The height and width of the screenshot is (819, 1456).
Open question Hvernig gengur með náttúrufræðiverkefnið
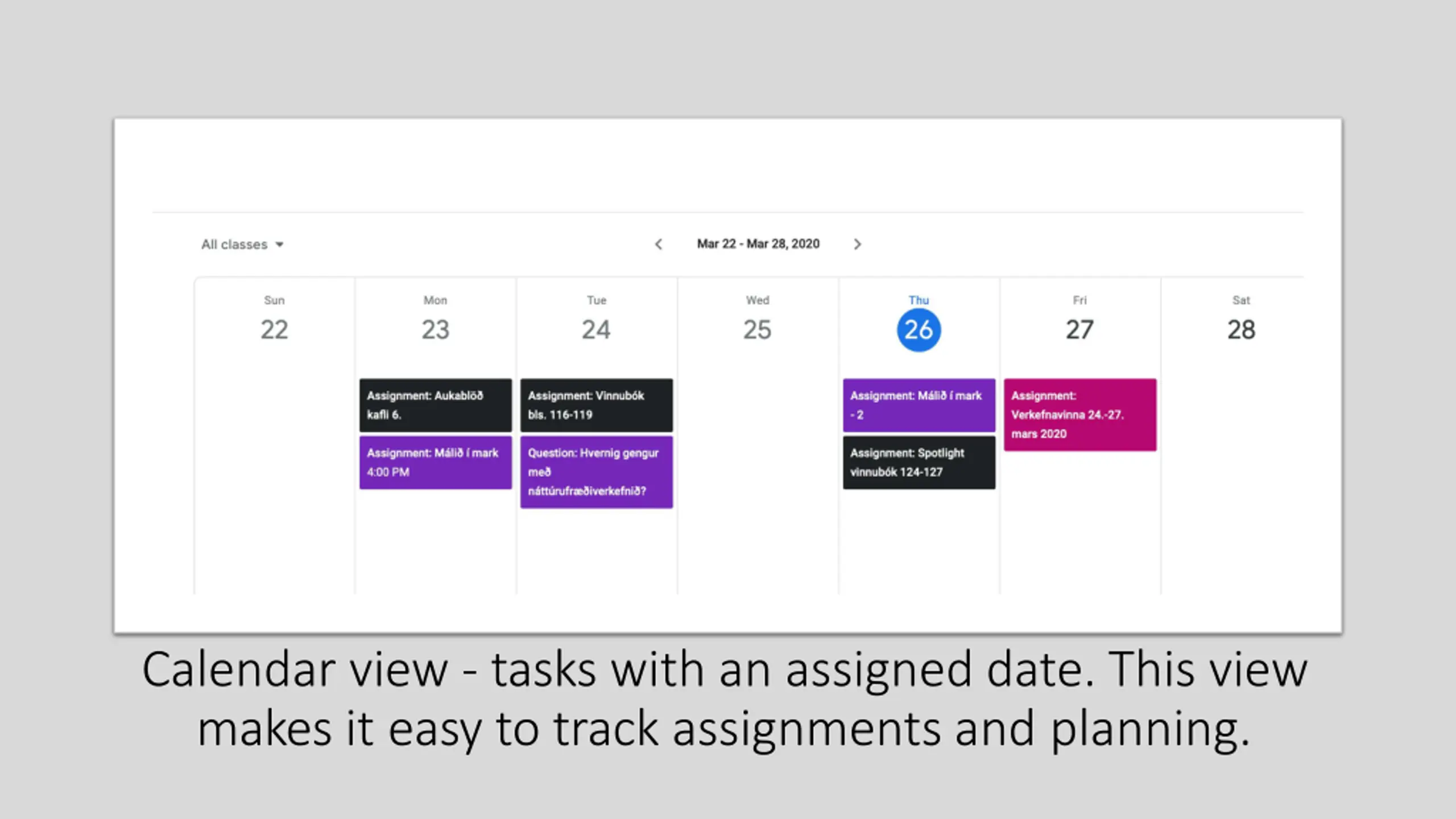(597, 472)
